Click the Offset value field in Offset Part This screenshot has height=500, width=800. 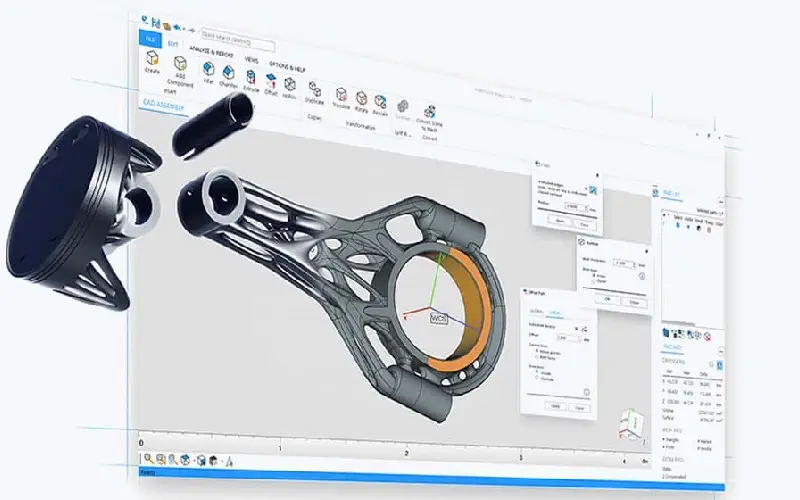[567, 338]
